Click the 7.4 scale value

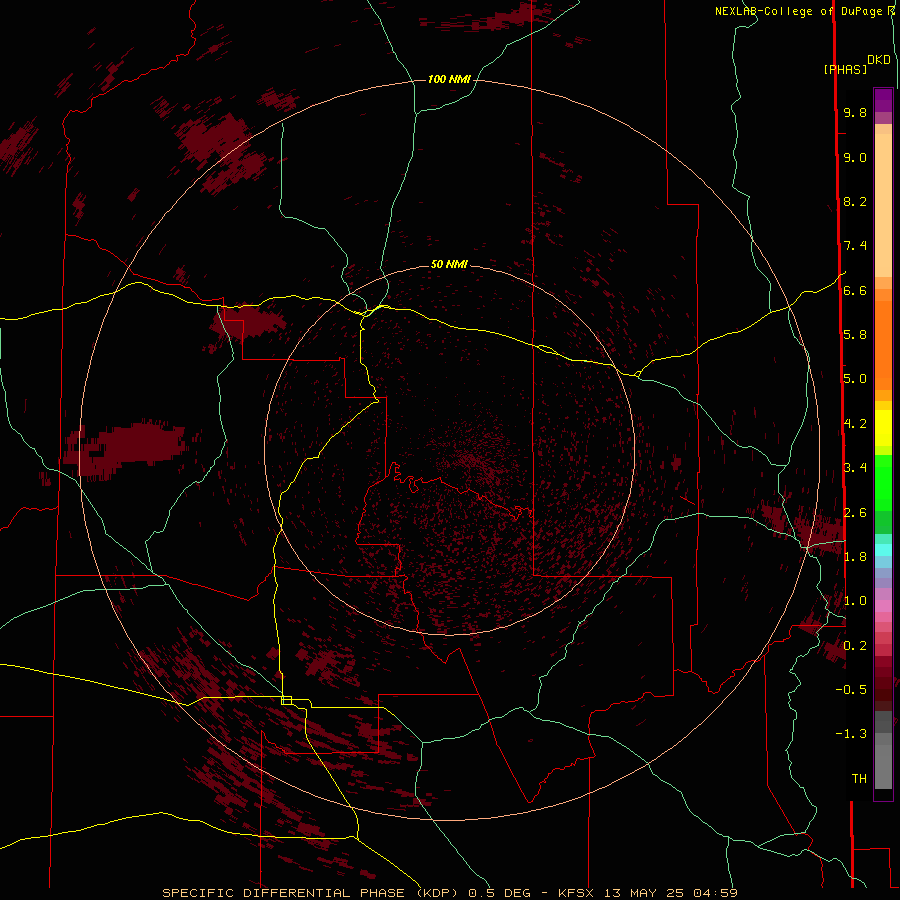(855, 246)
